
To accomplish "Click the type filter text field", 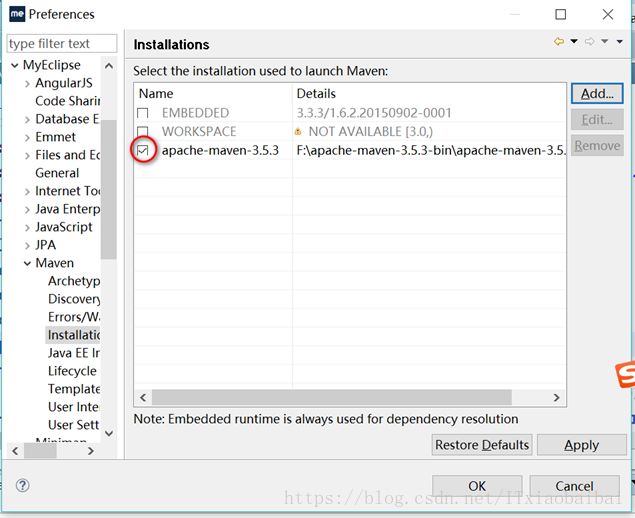I will click(x=62, y=43).
